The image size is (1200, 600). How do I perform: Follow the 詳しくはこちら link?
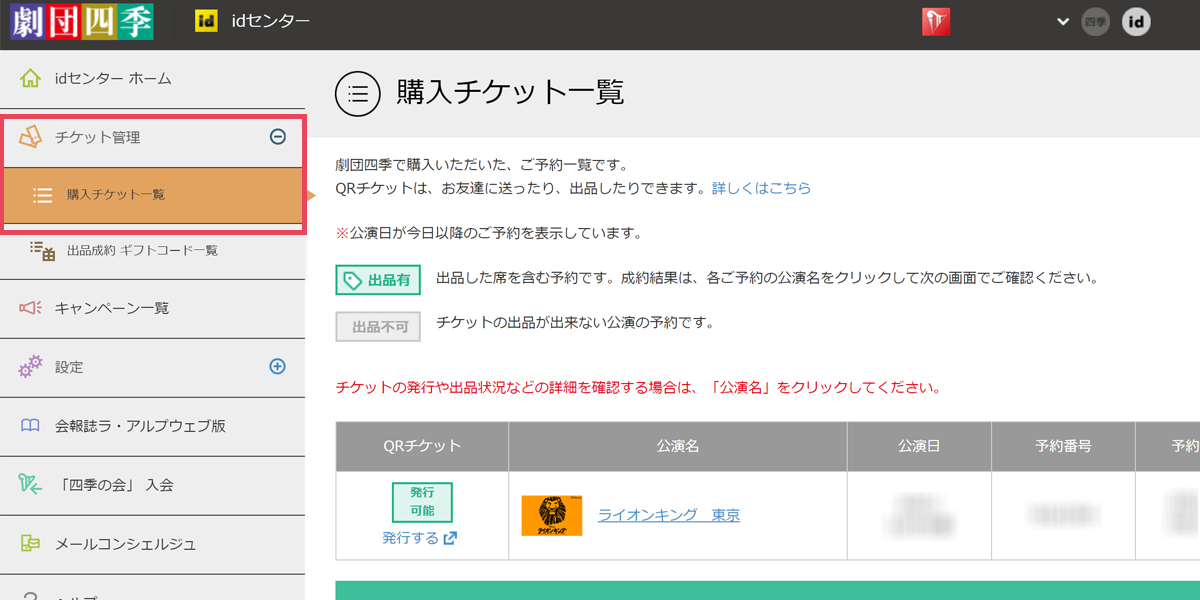click(761, 188)
